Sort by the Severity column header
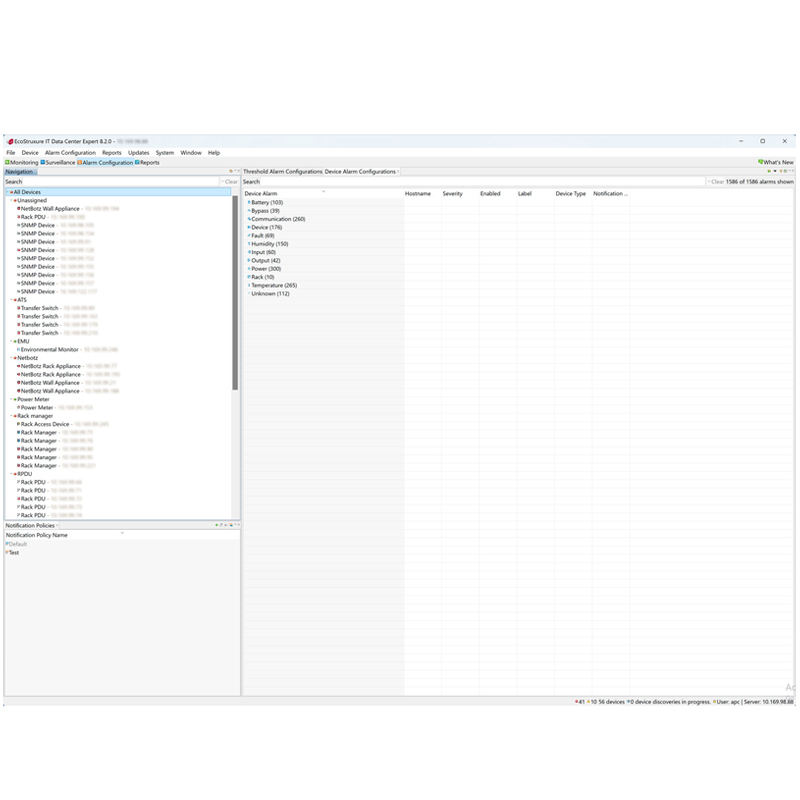 pyautogui.click(x=453, y=193)
